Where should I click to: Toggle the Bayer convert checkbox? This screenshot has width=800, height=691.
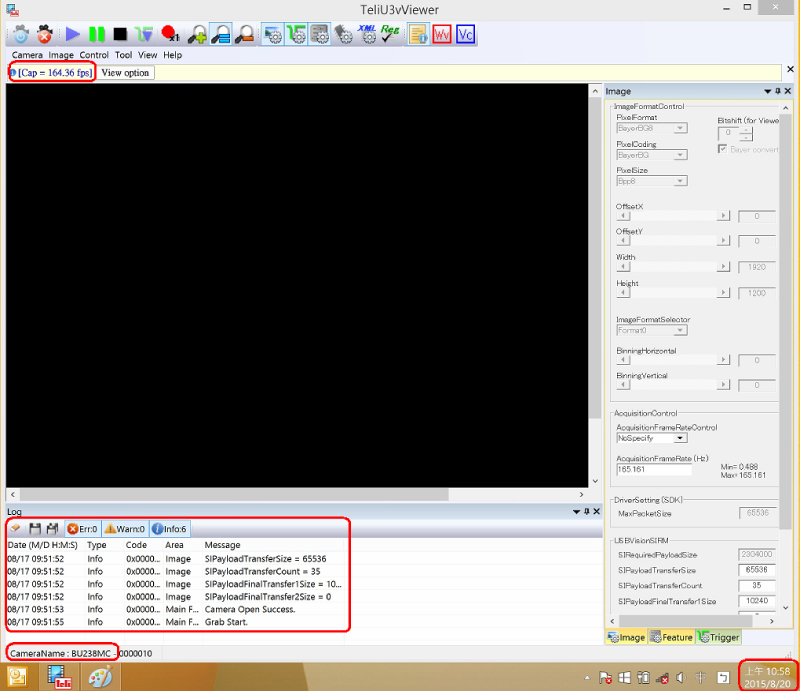pyautogui.click(x=722, y=149)
